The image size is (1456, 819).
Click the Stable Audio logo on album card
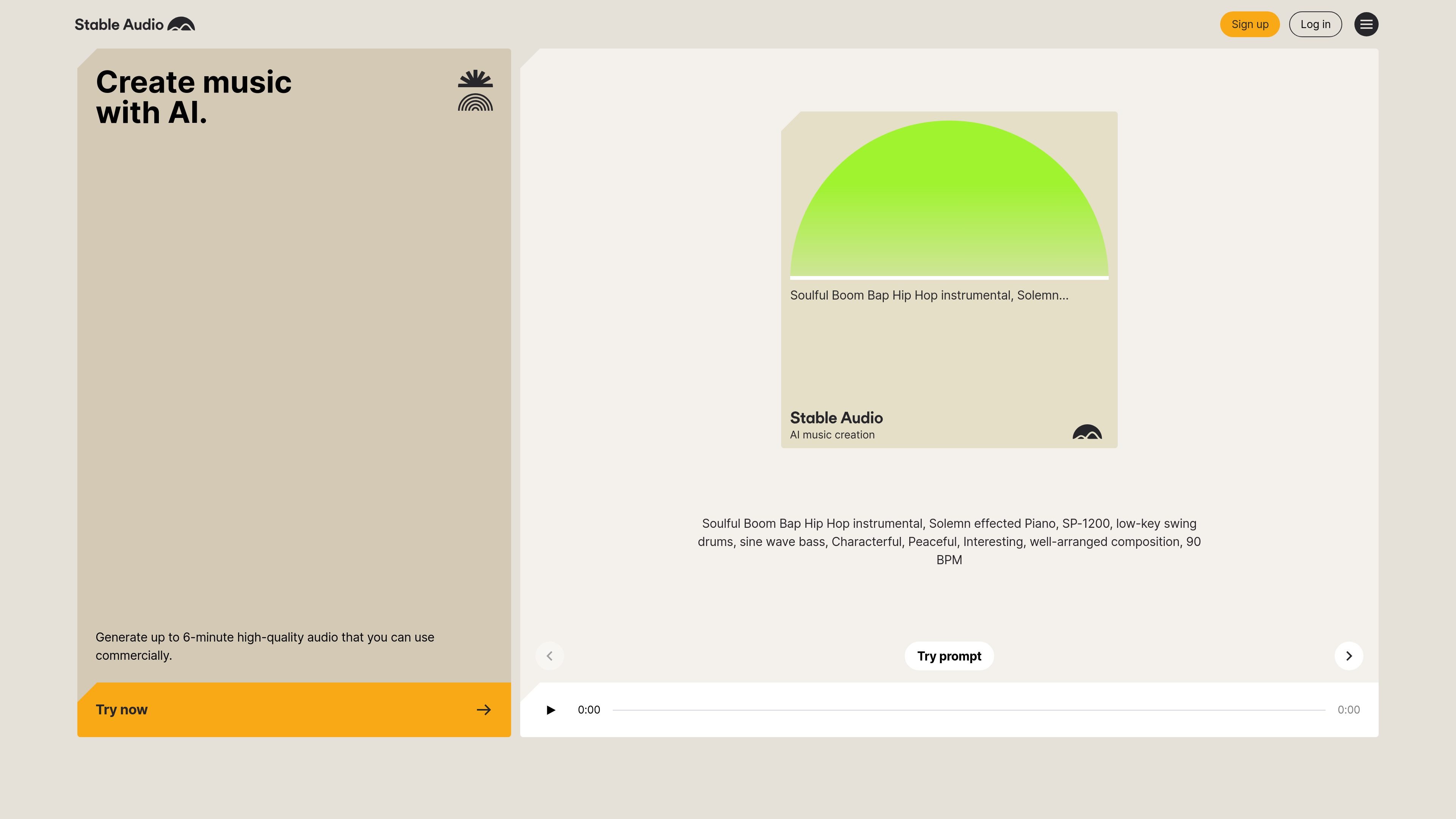[1087, 432]
